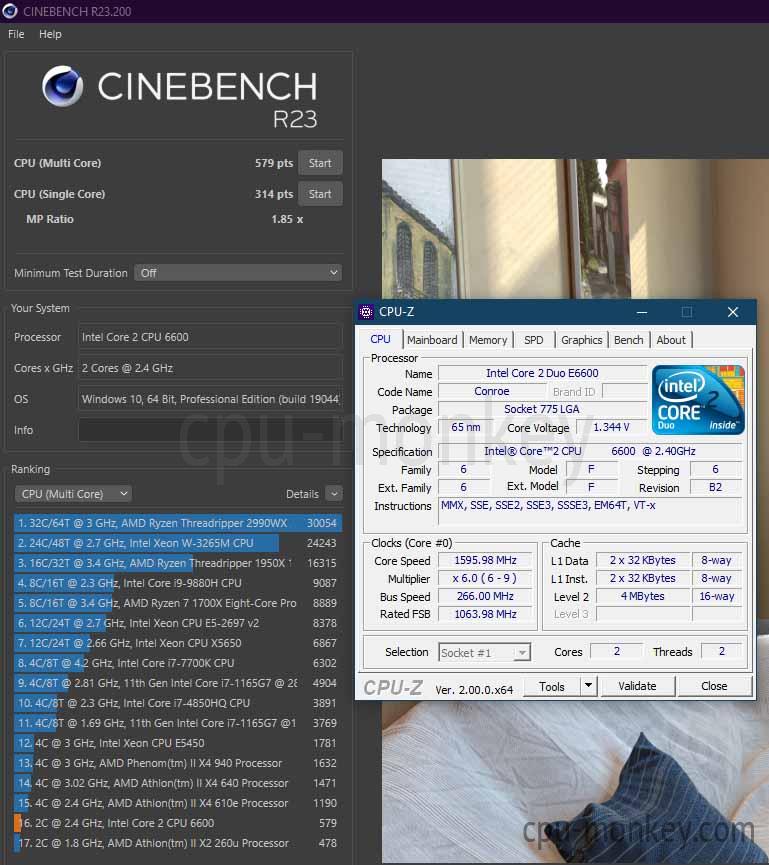Minimize the CPU-Z window
The height and width of the screenshot is (865, 769).
(642, 312)
